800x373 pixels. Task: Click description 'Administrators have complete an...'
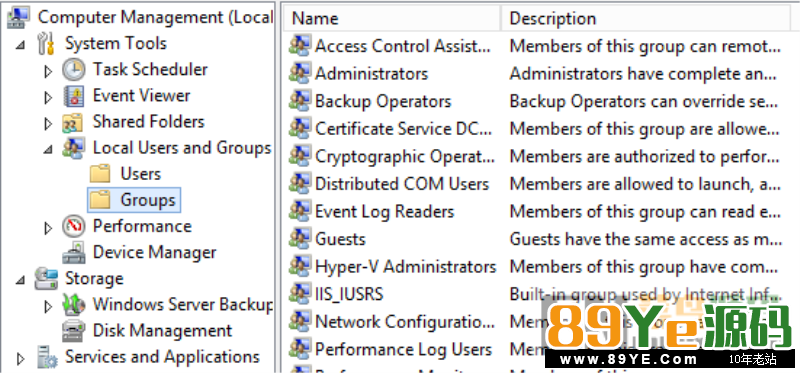point(643,73)
